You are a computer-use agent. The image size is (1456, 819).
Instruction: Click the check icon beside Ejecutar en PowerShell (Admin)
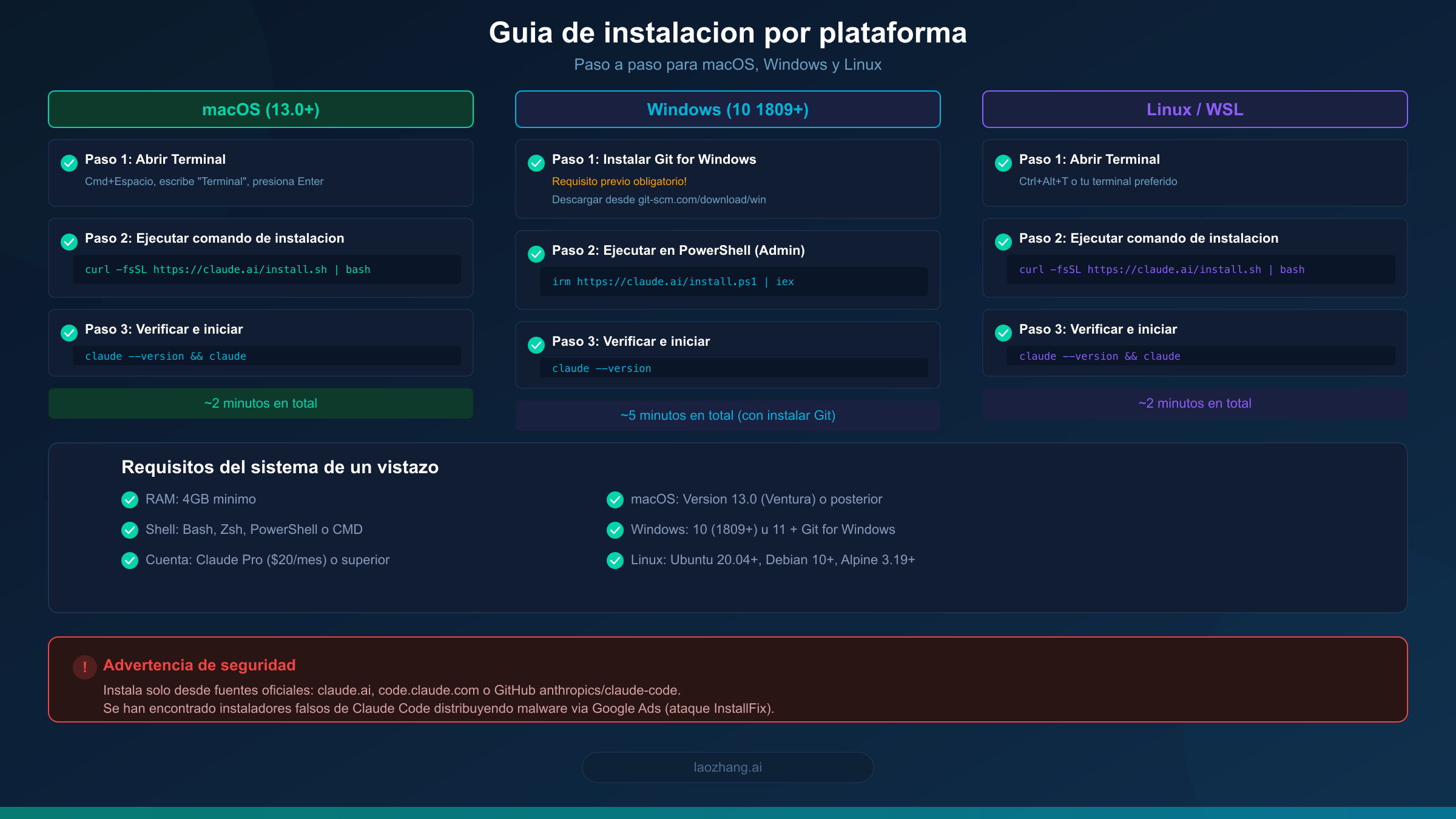click(x=536, y=254)
